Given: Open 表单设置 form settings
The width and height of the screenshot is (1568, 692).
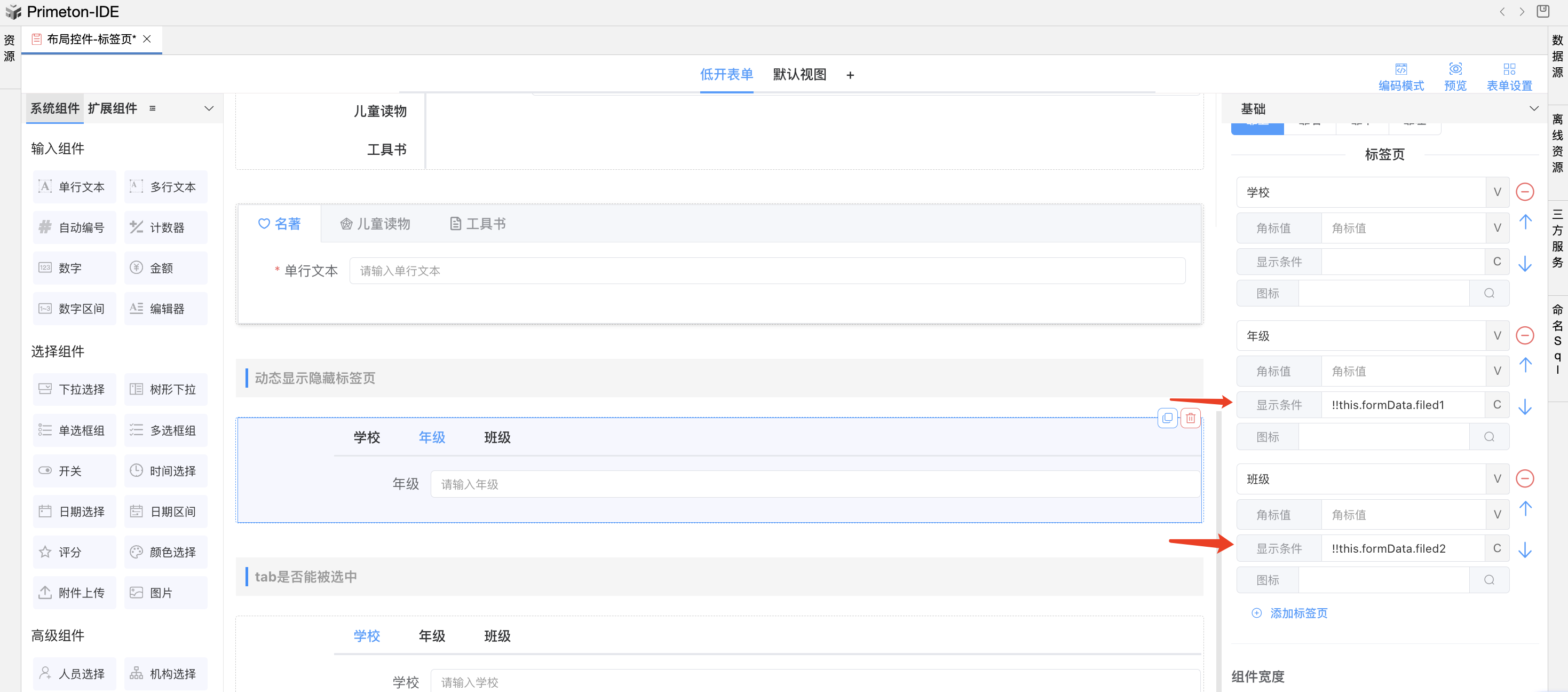Looking at the screenshot, I should (1509, 69).
